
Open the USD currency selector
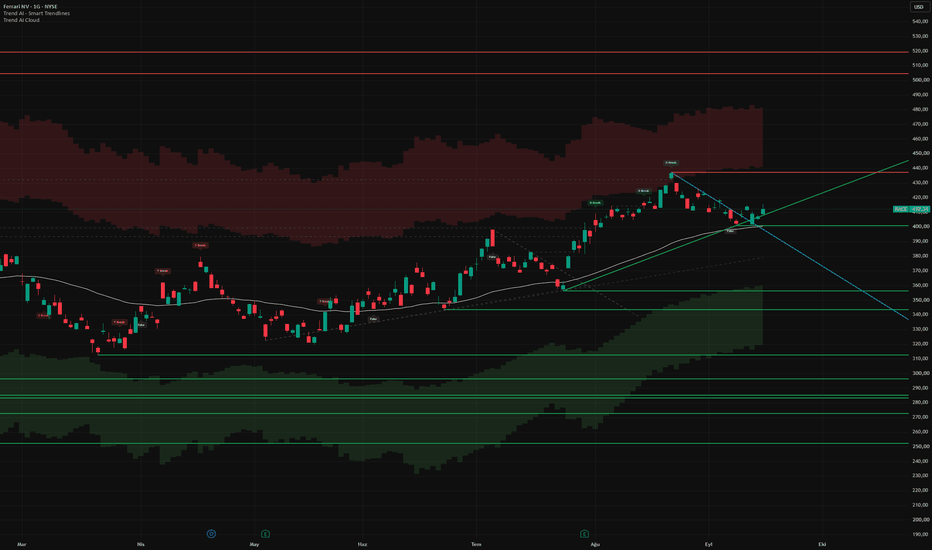click(918, 7)
